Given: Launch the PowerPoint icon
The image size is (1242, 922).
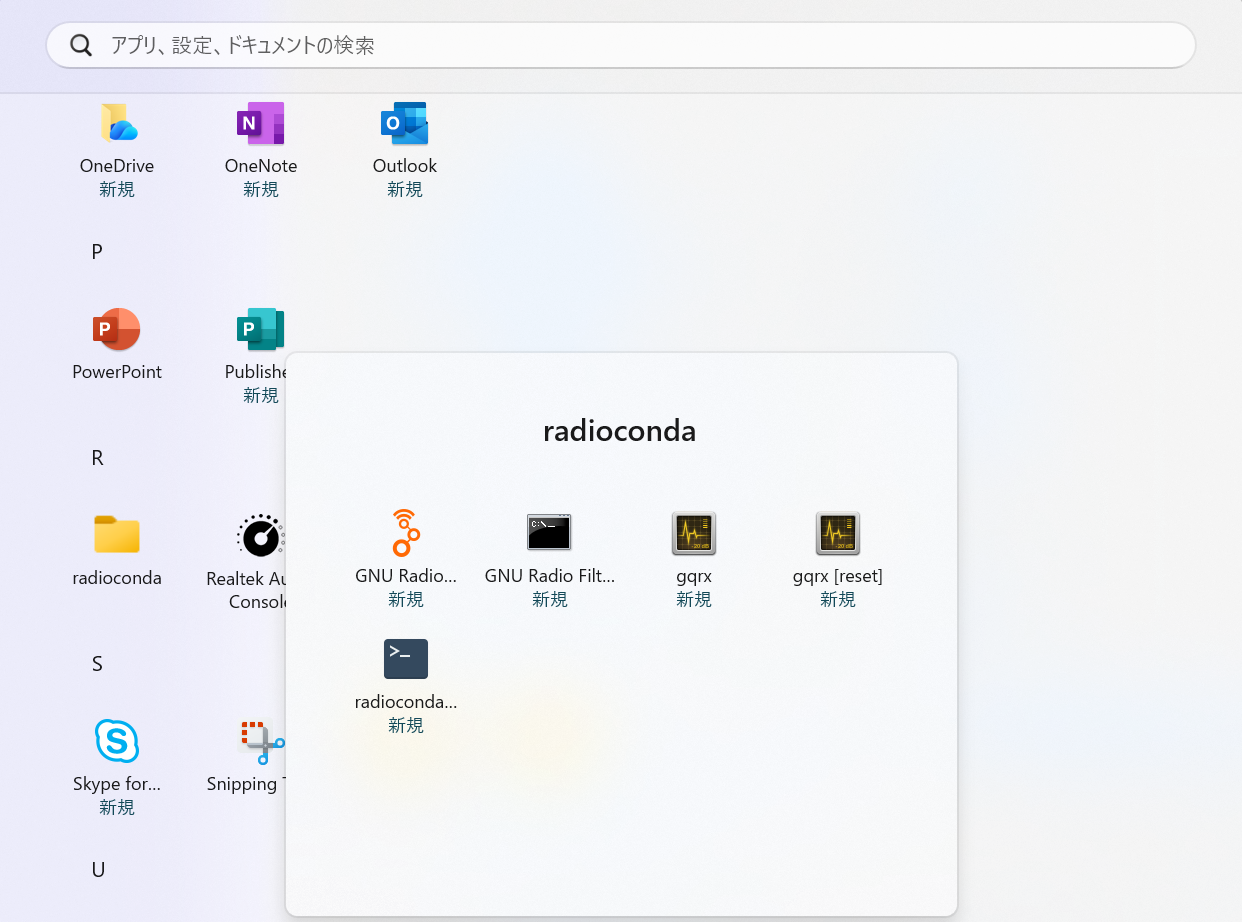Looking at the screenshot, I should (x=117, y=329).
